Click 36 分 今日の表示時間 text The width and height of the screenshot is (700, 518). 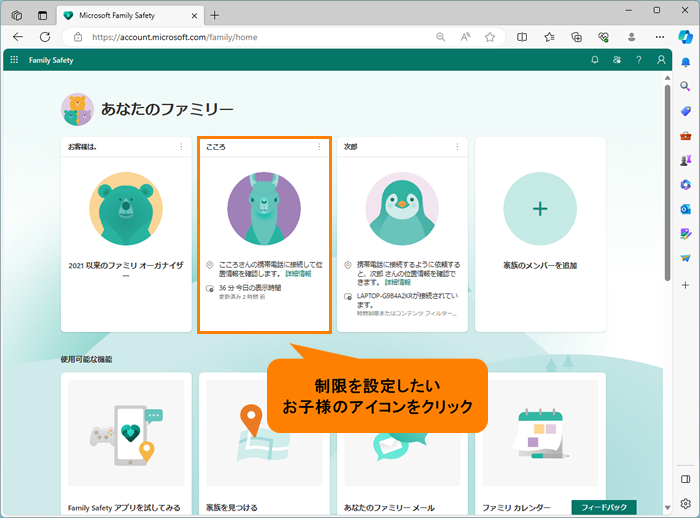(x=250, y=288)
